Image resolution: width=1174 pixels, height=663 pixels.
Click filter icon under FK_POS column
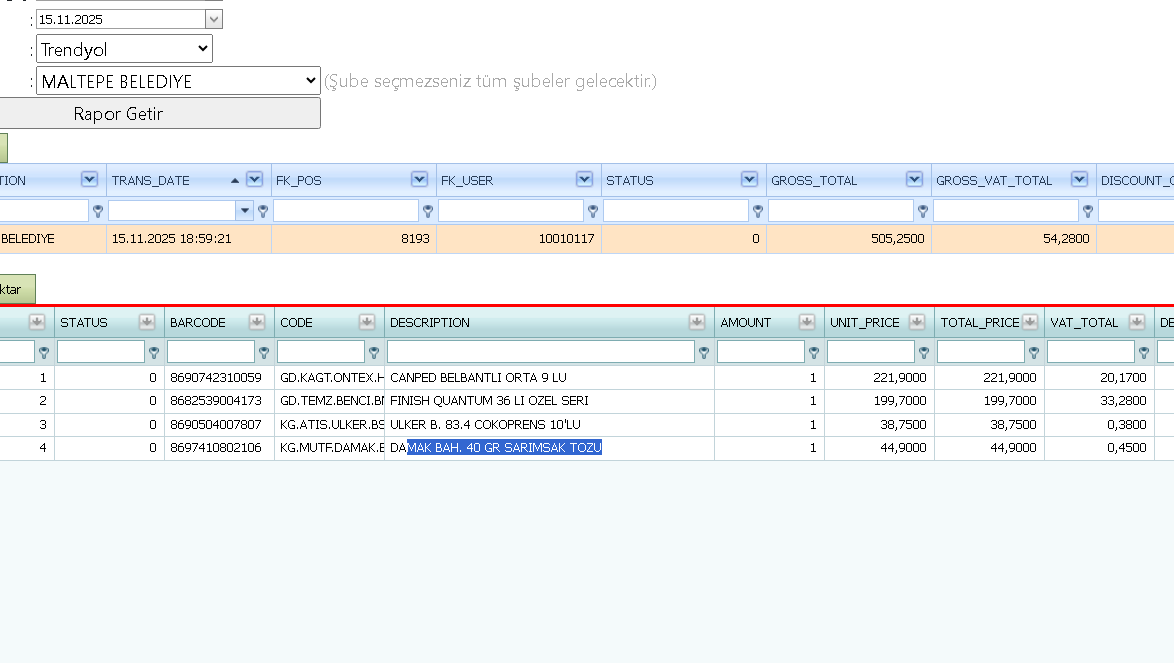tap(428, 212)
